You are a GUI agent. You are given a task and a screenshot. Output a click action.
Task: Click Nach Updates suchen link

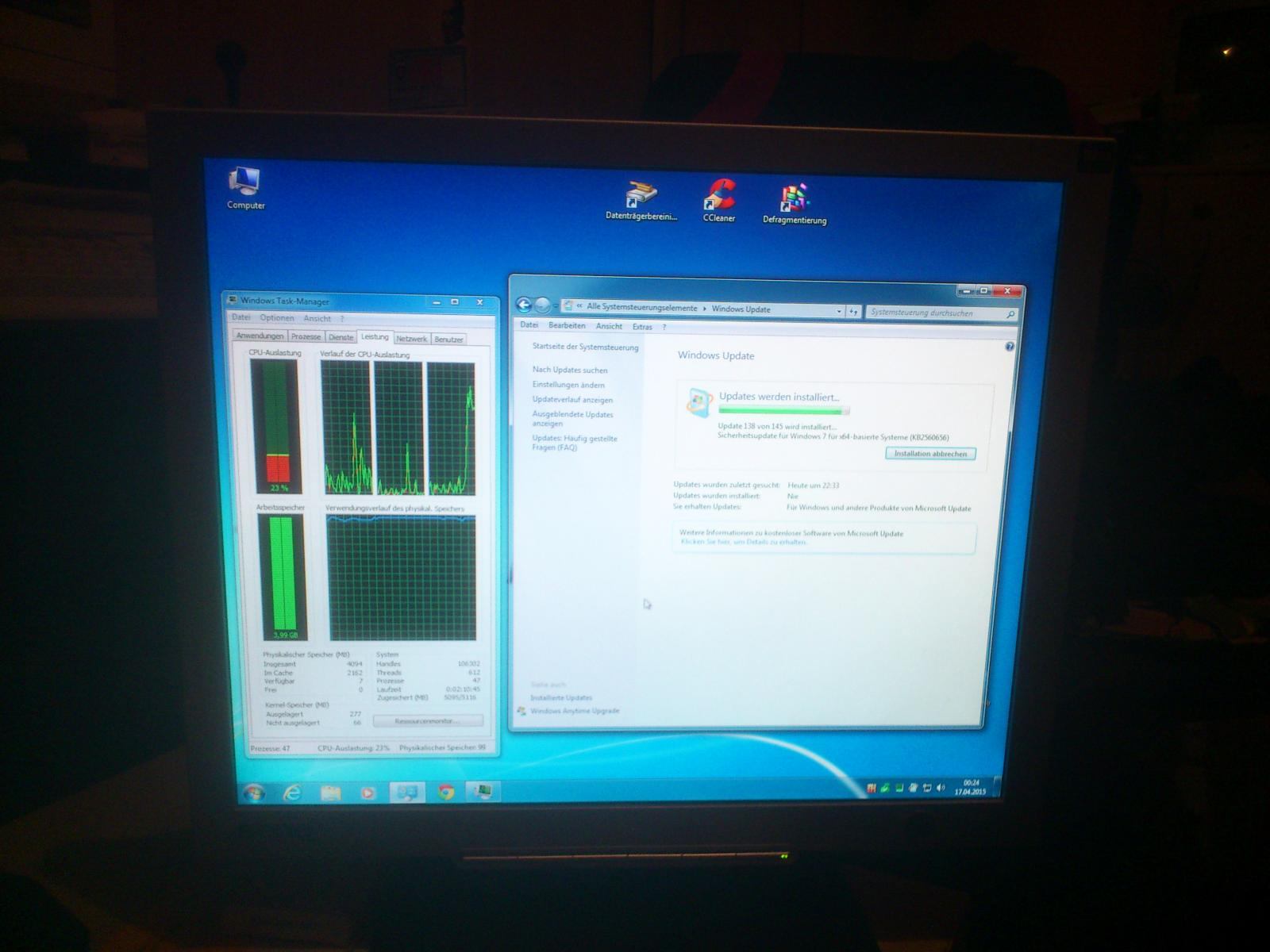pyautogui.click(x=569, y=370)
